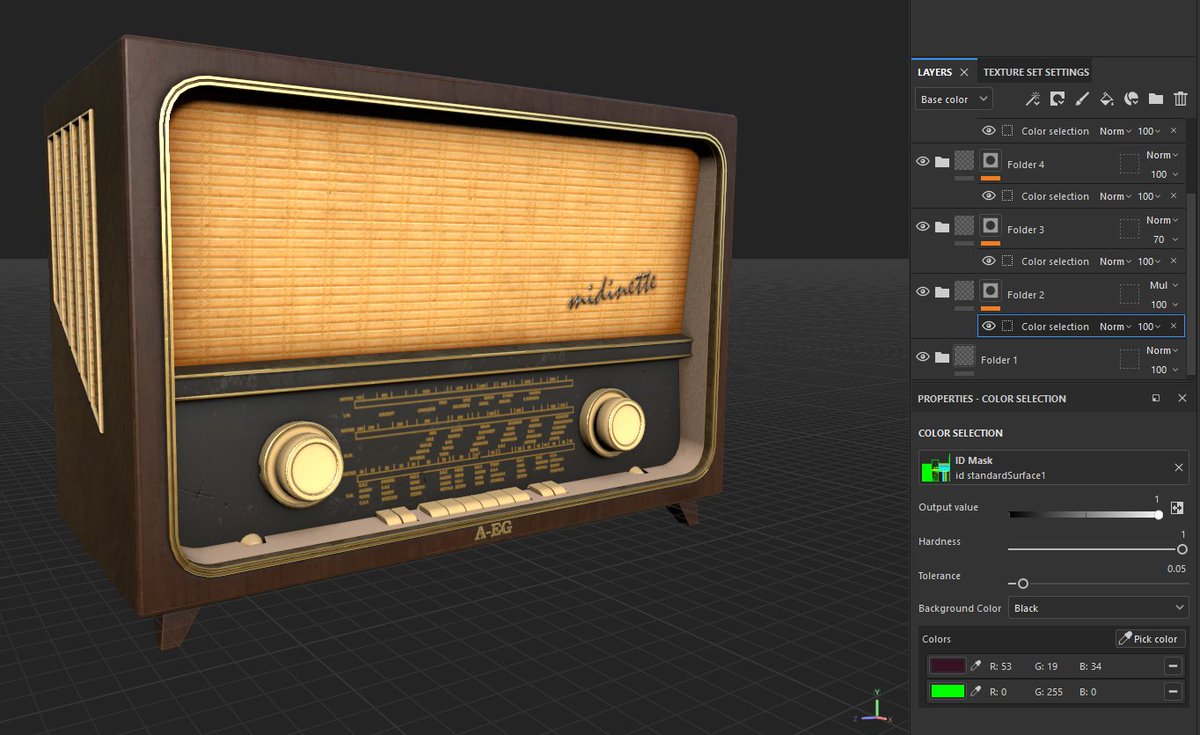Screen dimensions: 1200x735
Task: Hide Folder 4 with its eye icon
Action: pos(922,162)
